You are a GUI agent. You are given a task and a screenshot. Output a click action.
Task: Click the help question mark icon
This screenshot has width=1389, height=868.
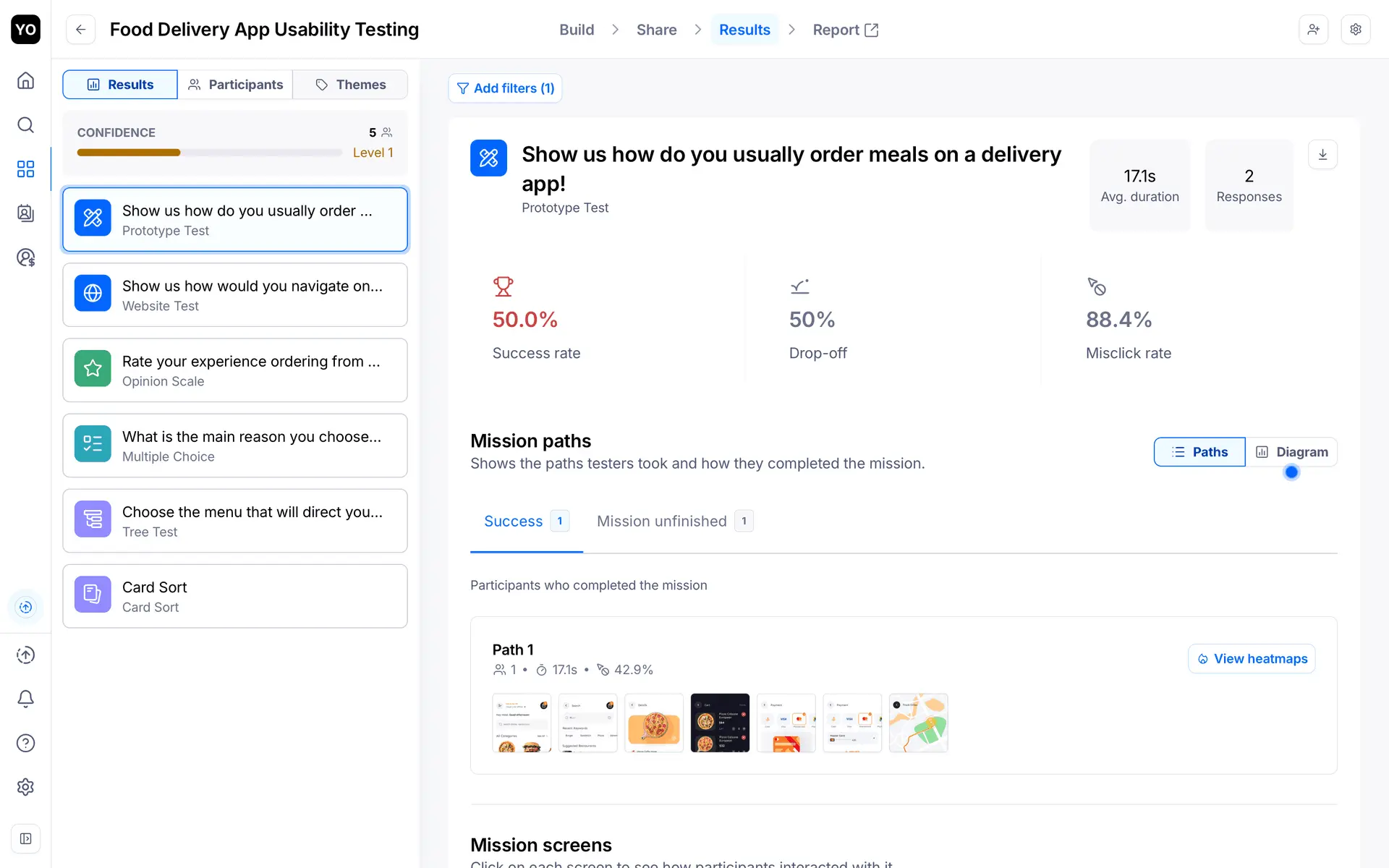click(x=25, y=743)
